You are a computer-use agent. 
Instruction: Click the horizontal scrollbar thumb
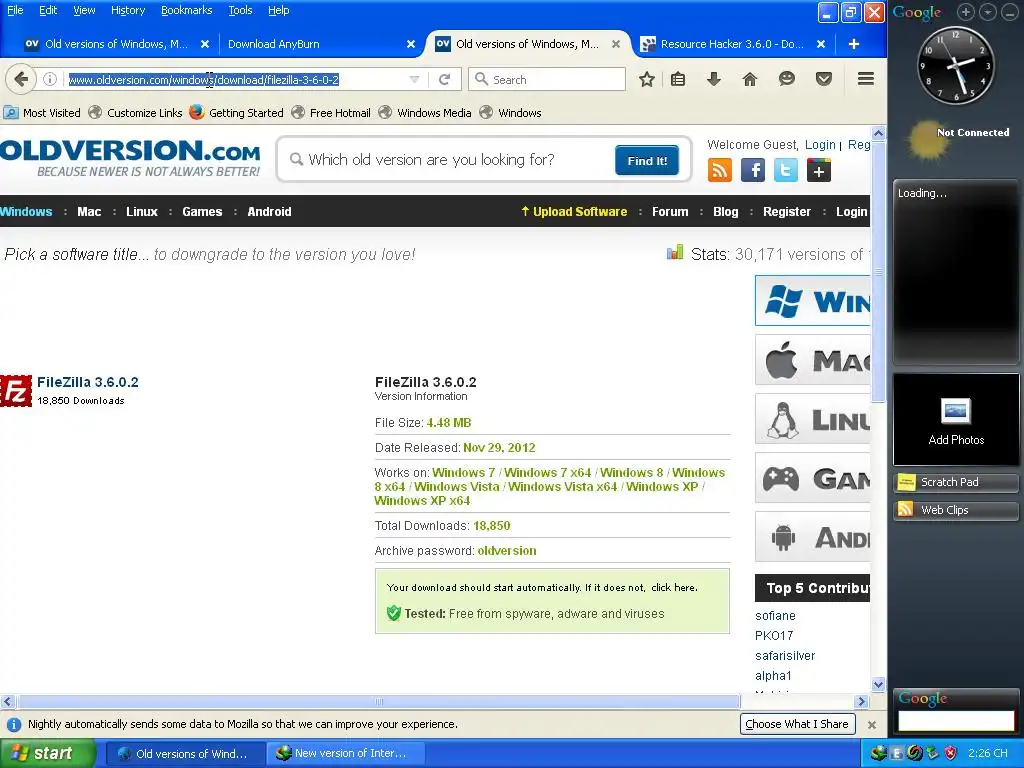click(379, 701)
